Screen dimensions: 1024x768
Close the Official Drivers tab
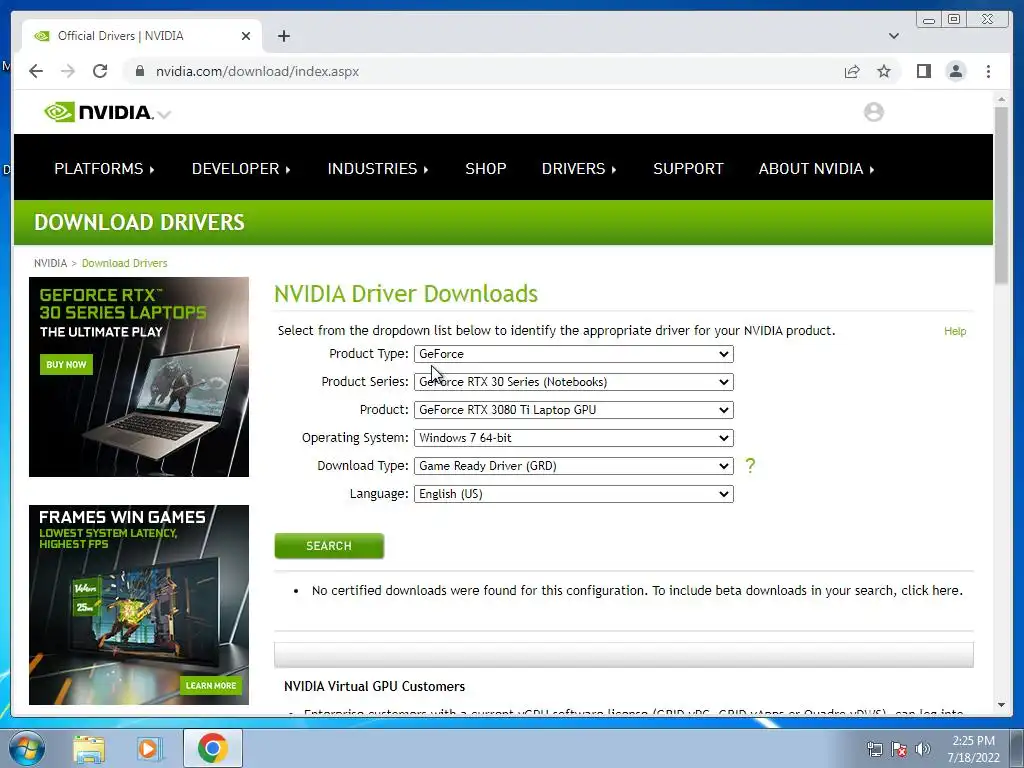coord(246,36)
